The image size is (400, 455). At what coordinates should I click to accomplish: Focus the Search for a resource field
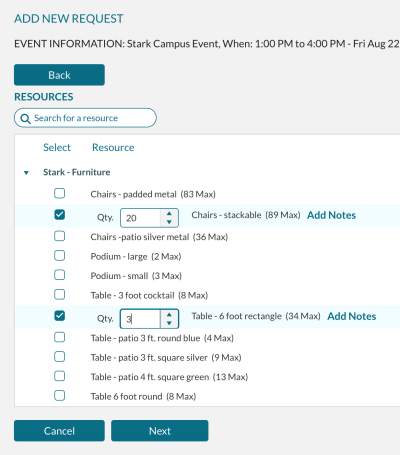85,118
